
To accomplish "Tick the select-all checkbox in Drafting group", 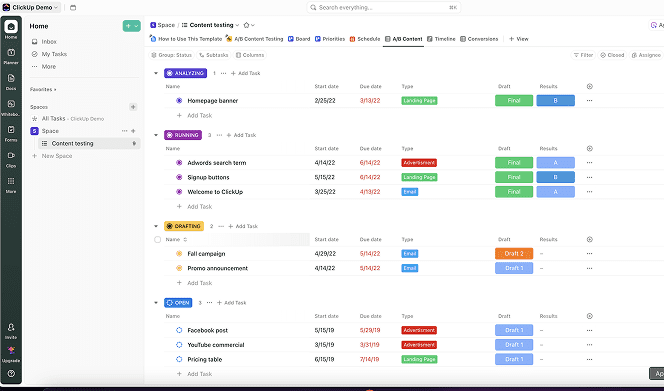I will (158, 239).
